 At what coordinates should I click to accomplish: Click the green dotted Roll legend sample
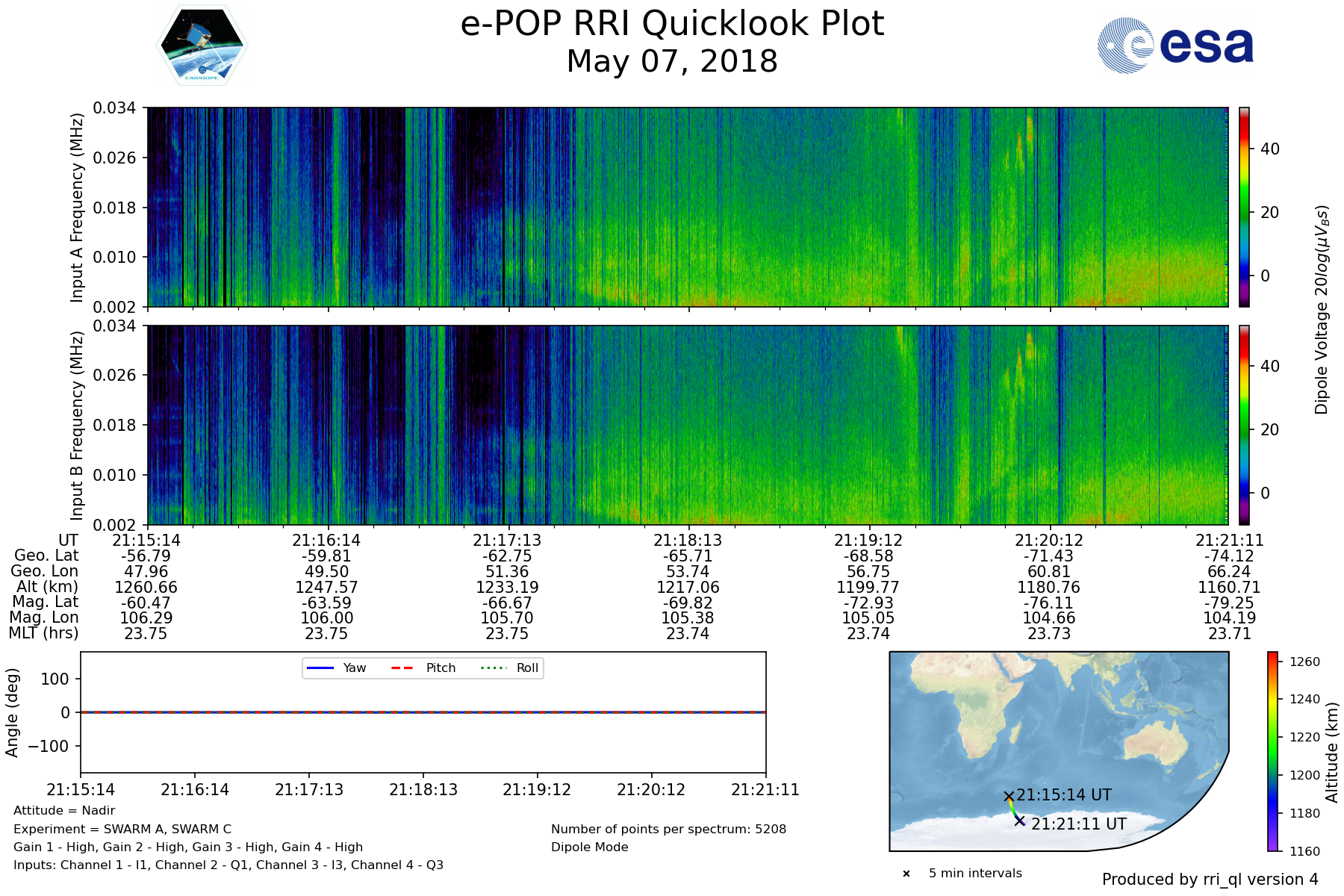pyautogui.click(x=493, y=668)
